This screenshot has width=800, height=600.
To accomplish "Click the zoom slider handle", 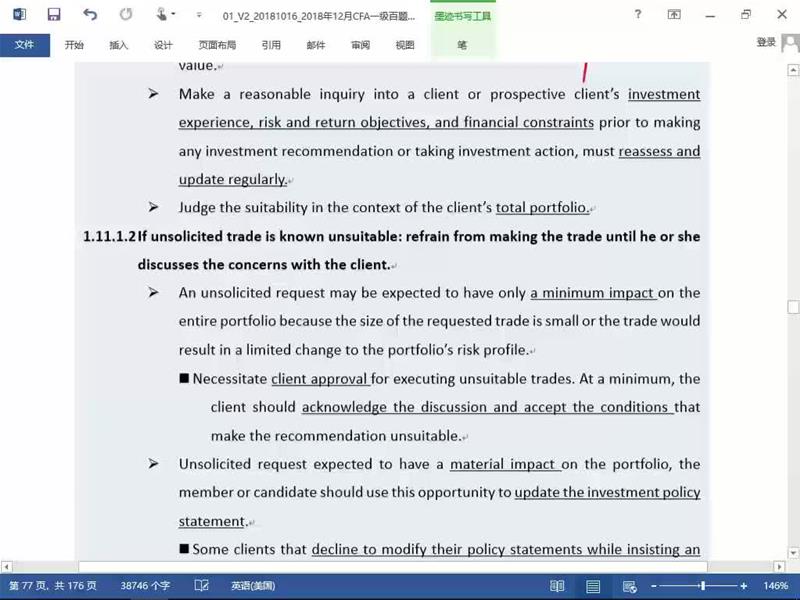I will click(703, 586).
